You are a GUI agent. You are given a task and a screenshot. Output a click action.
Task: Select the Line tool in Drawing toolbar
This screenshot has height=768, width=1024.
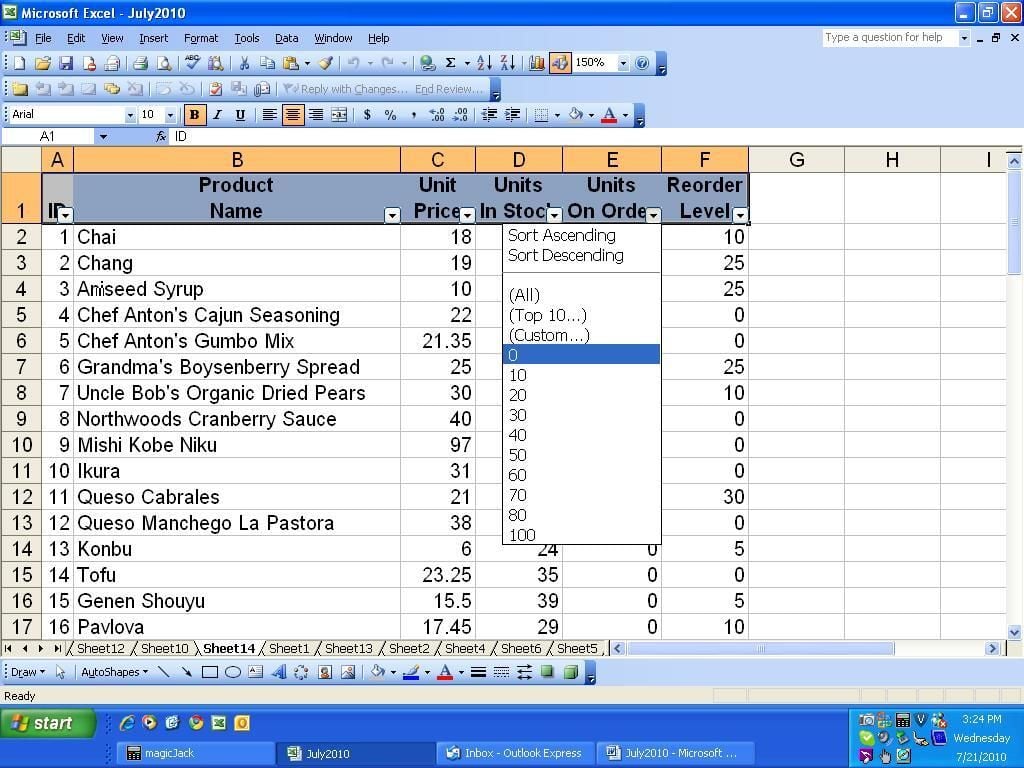pyautogui.click(x=163, y=672)
